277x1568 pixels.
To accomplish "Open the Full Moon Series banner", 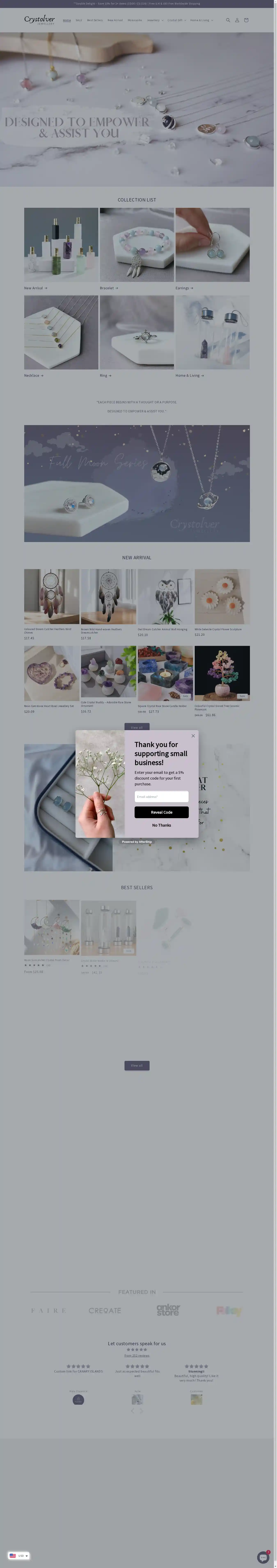I will [x=136, y=483].
